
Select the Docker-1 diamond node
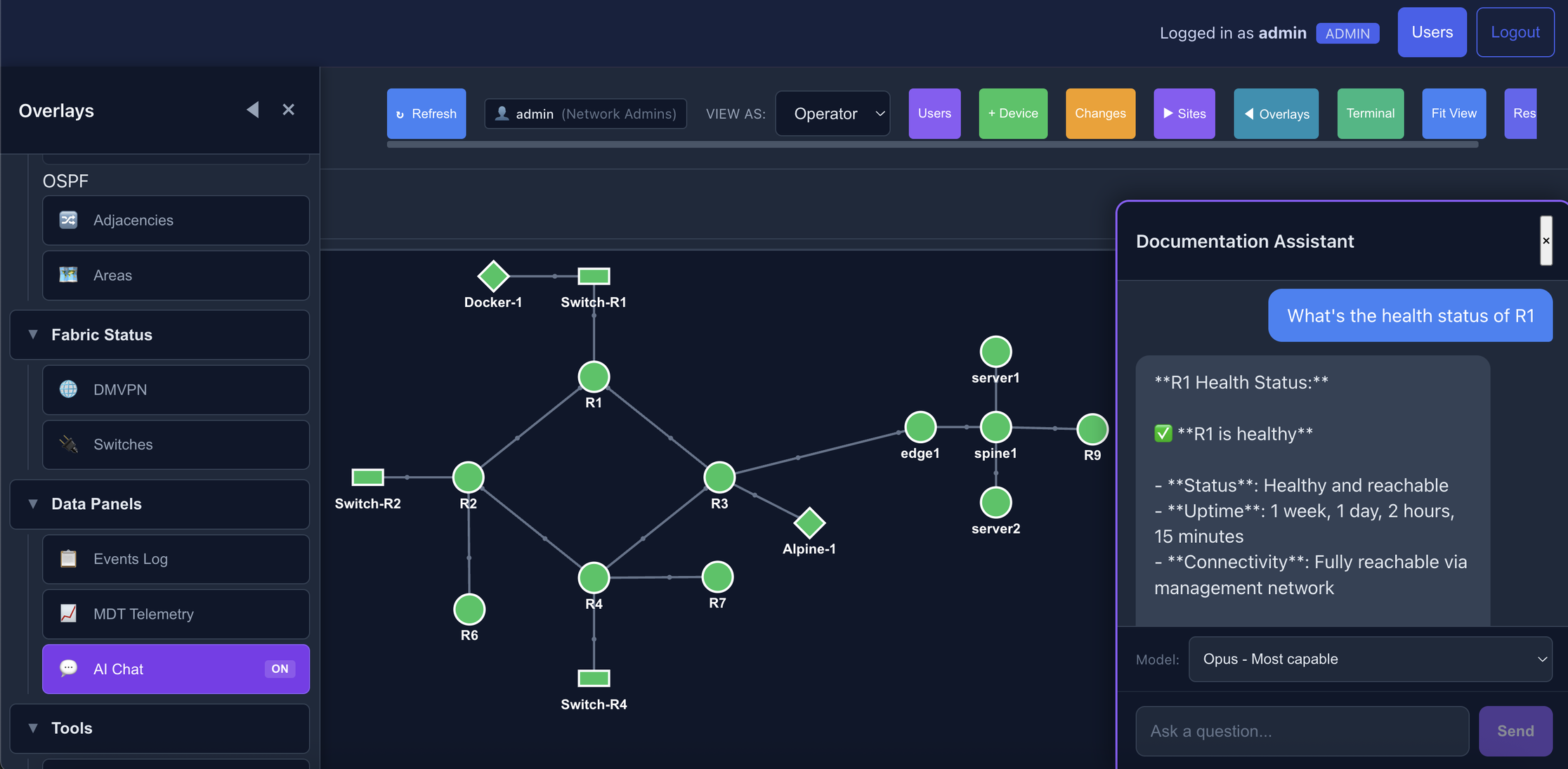[x=493, y=276]
